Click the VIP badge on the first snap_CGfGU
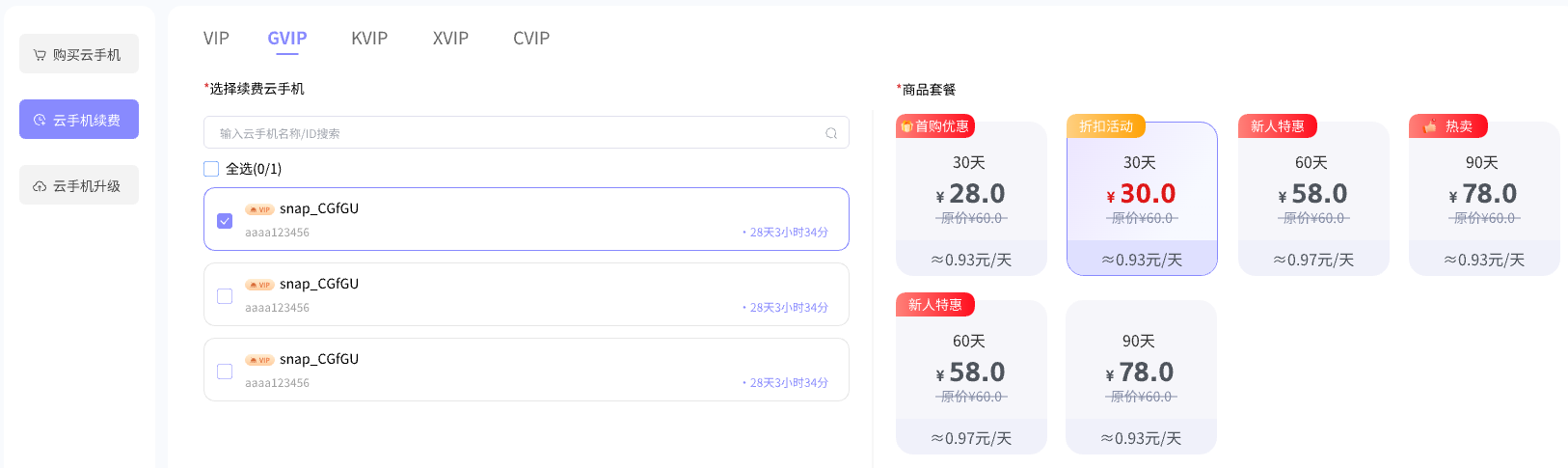 pos(259,209)
